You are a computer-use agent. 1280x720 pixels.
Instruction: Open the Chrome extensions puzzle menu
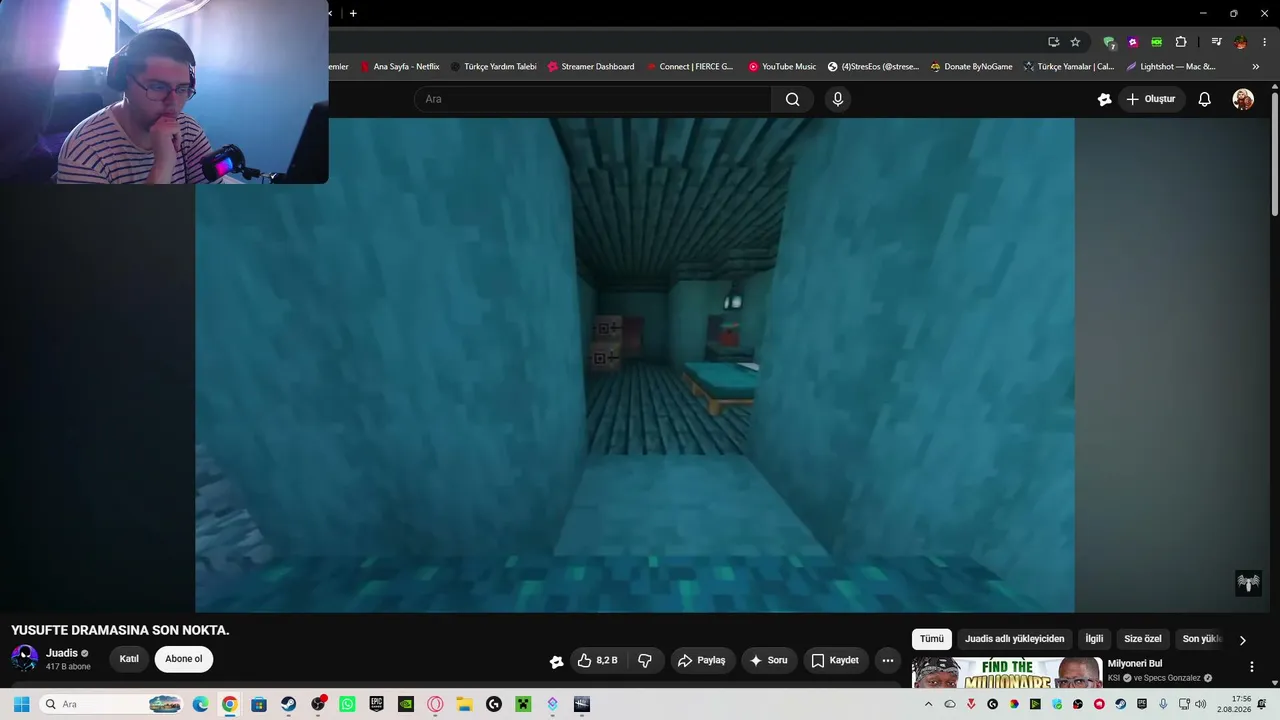pyautogui.click(x=1181, y=42)
